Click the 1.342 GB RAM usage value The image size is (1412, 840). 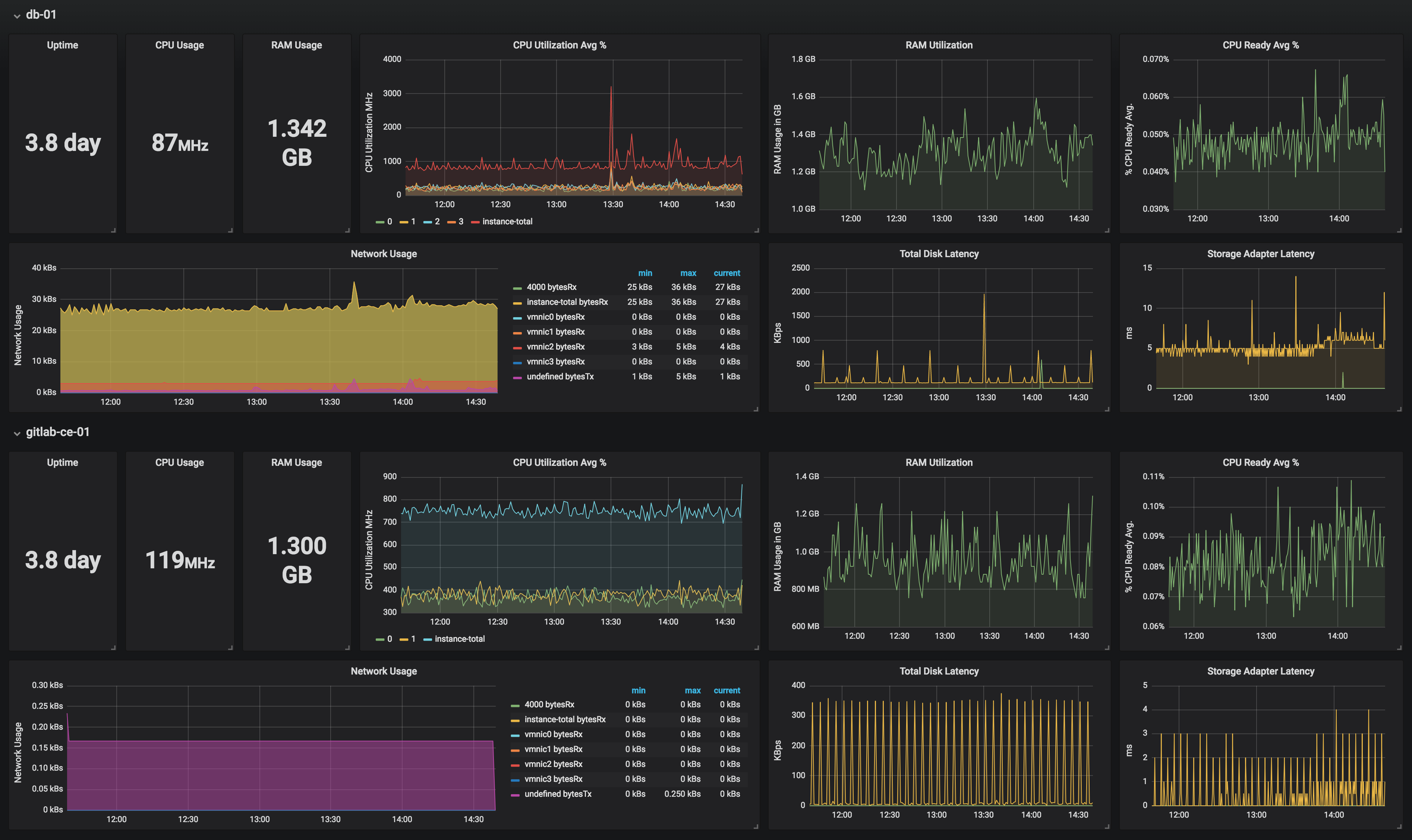297,143
